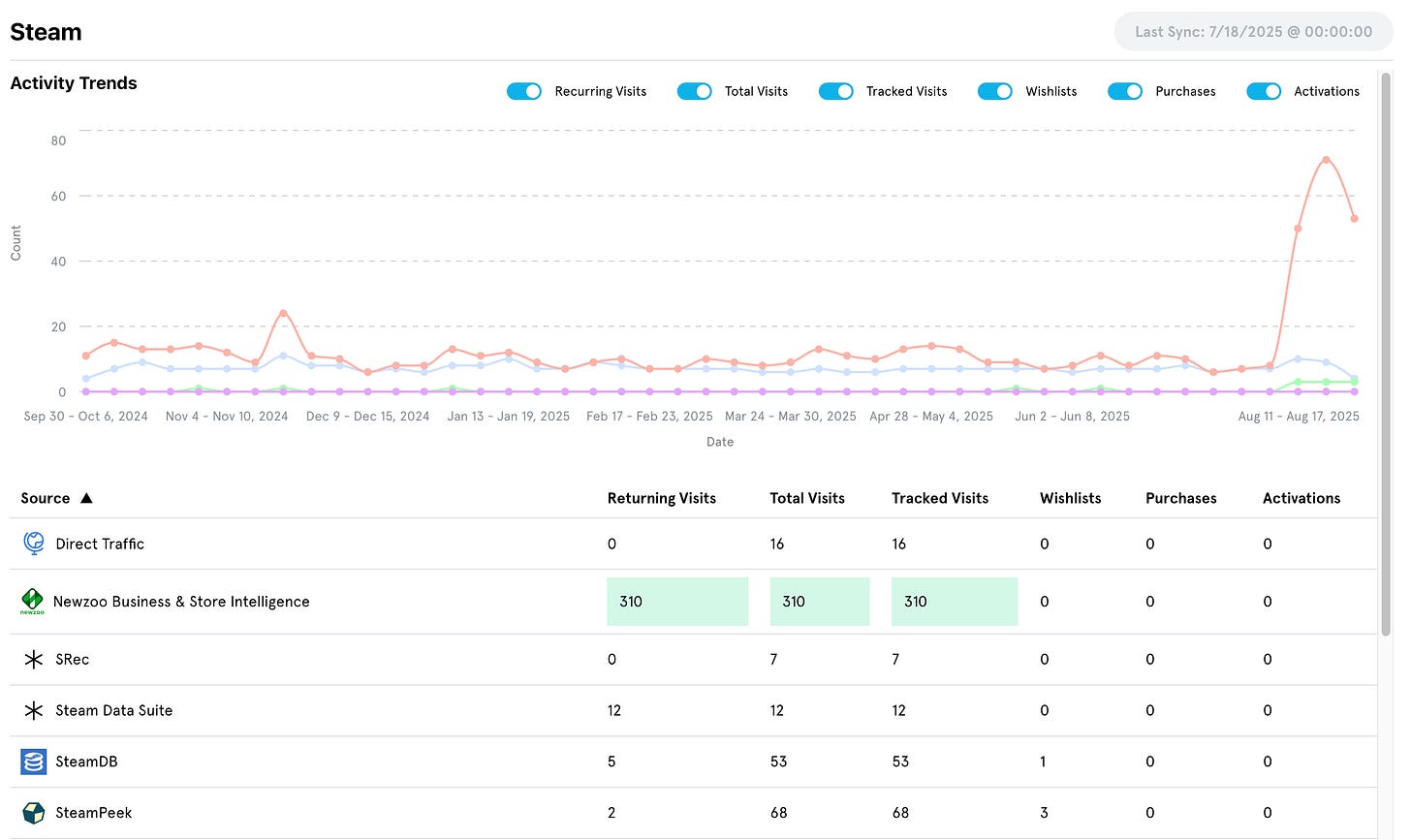
Task: Click the Sep 30 - Oct 6, 2024 label
Action: click(86, 416)
